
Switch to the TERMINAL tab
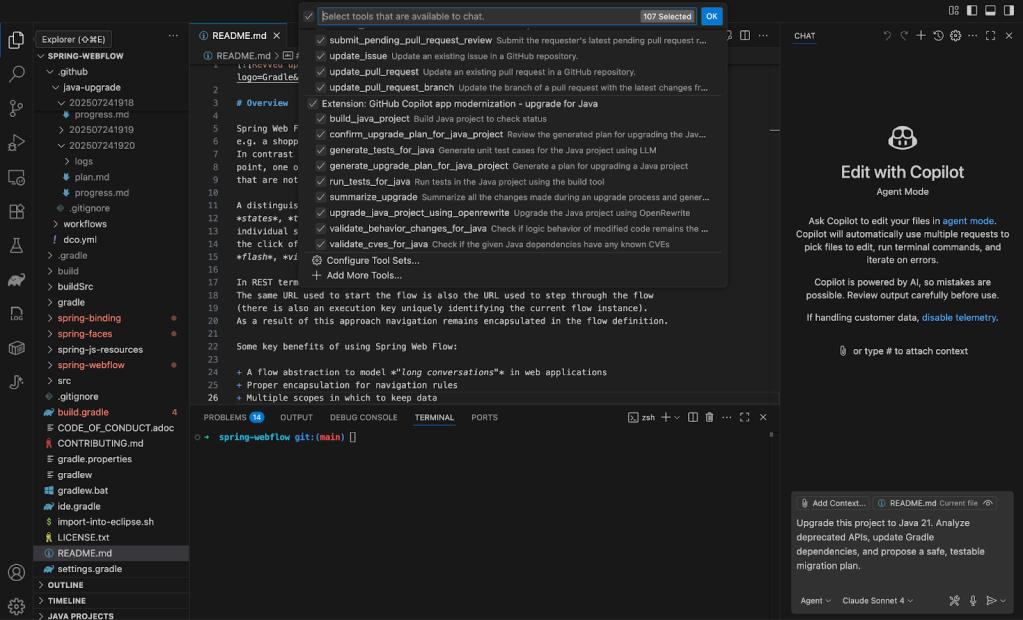(x=434, y=417)
